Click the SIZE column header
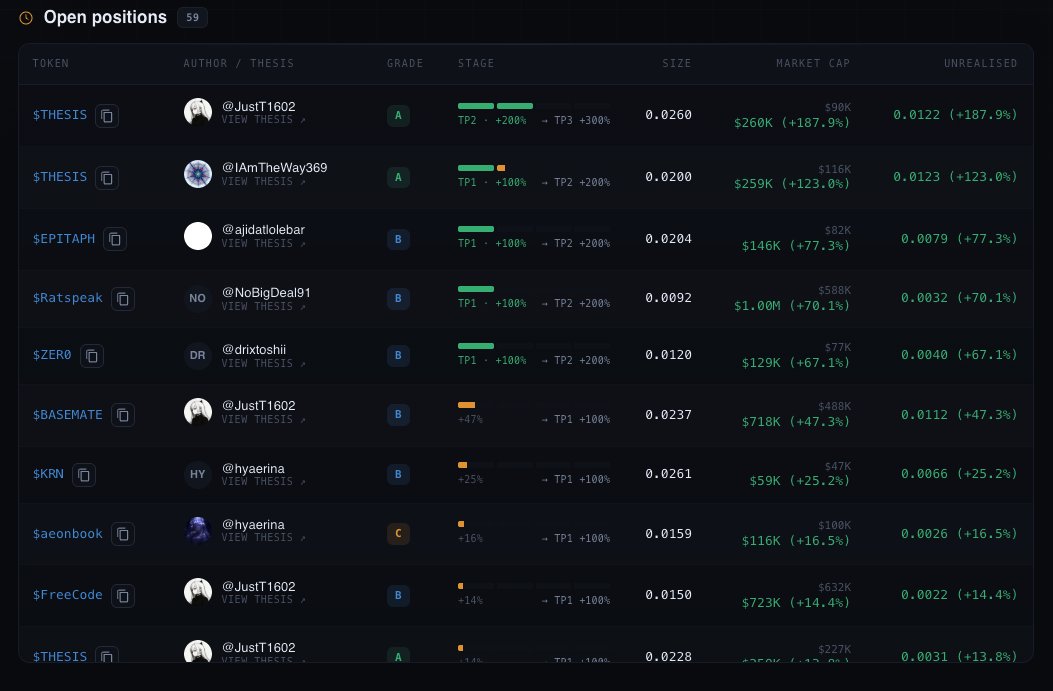The height and width of the screenshot is (691, 1053). click(x=677, y=63)
